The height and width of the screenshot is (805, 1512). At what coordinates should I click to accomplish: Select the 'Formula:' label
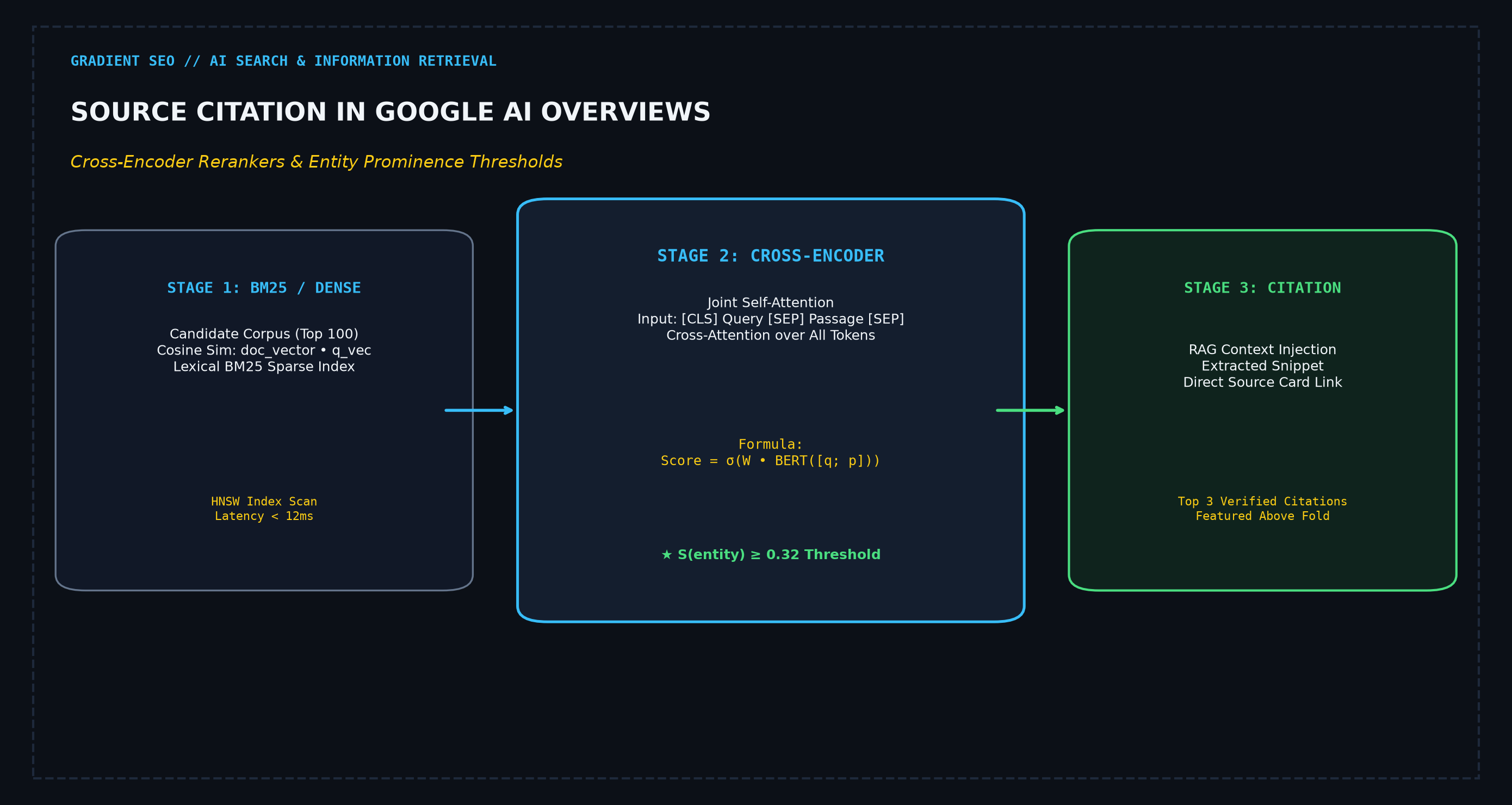click(x=770, y=444)
